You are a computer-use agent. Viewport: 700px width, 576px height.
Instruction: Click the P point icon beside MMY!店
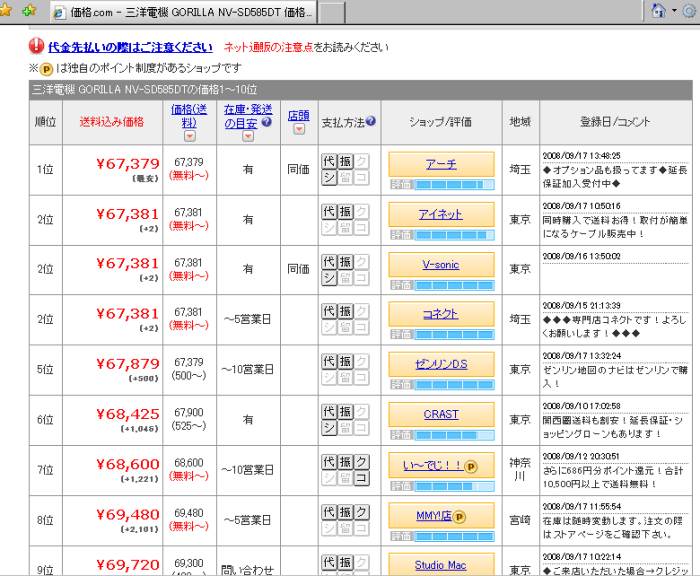tap(459, 517)
